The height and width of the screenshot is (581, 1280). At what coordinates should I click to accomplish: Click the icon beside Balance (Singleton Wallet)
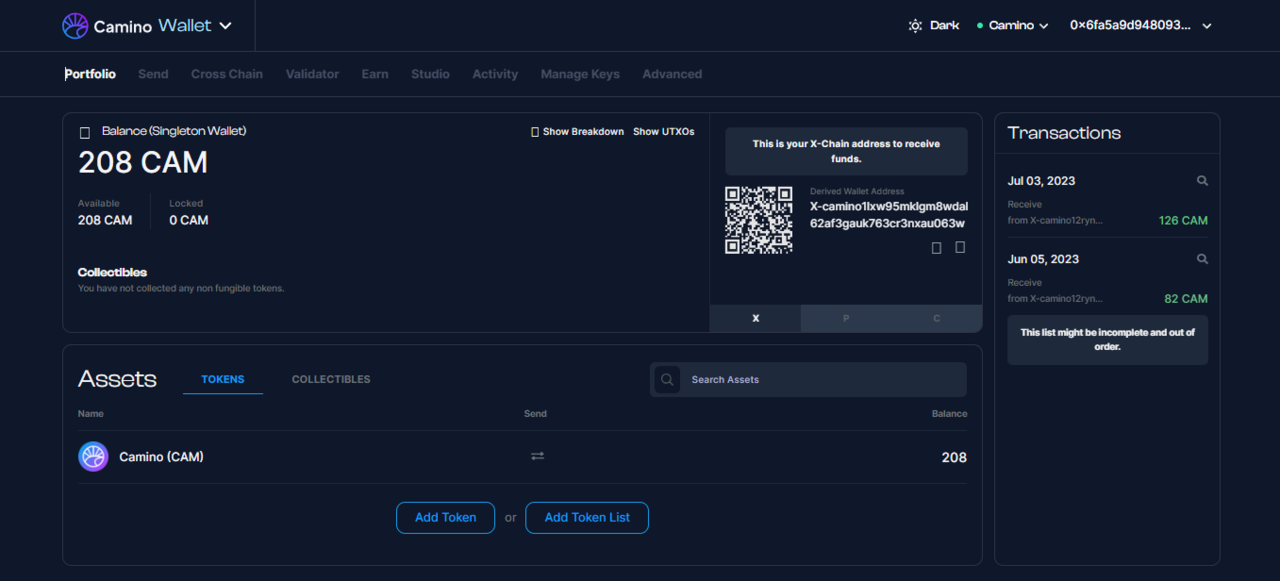(85, 132)
